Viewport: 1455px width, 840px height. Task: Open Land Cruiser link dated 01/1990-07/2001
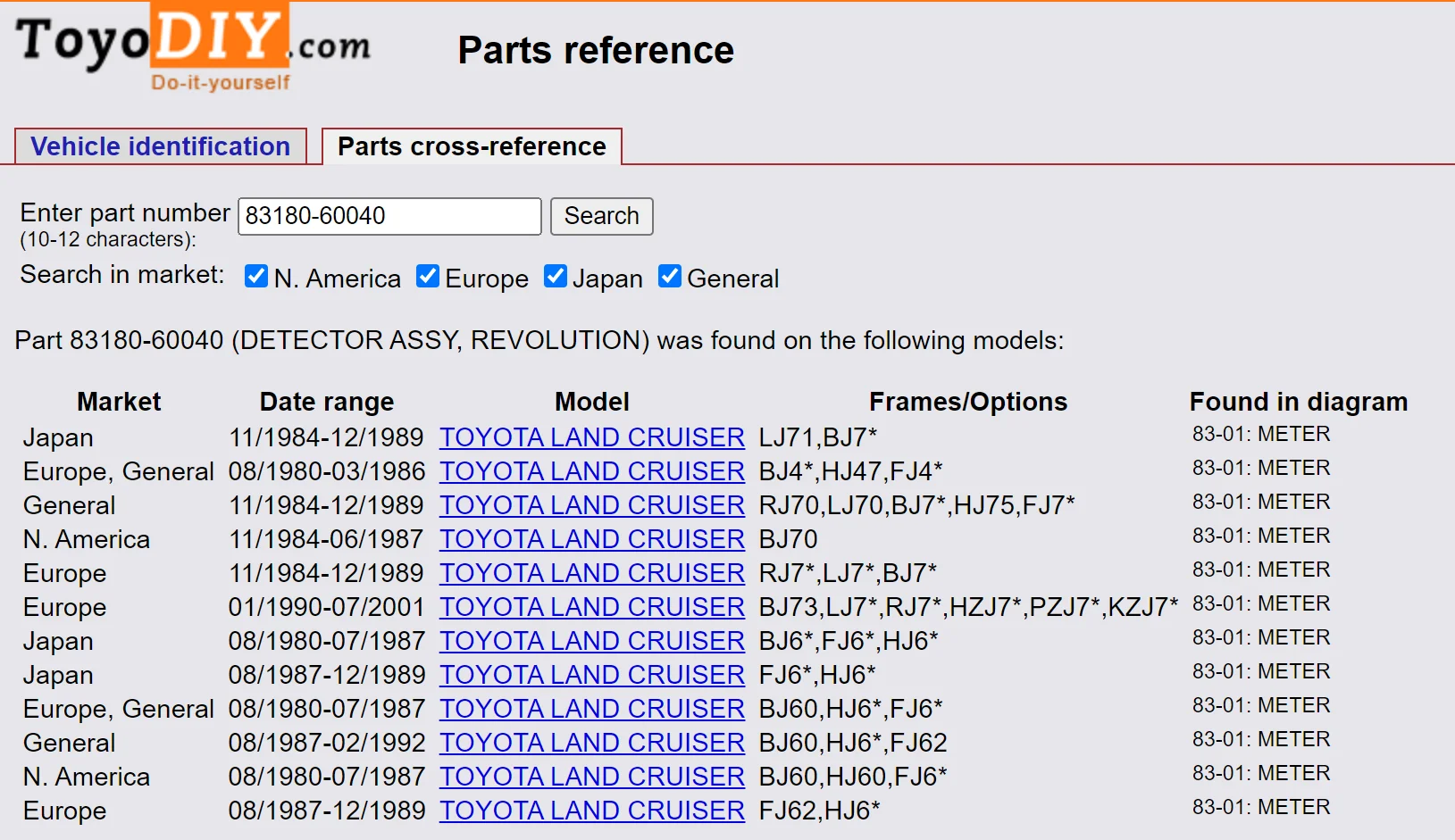tap(591, 607)
